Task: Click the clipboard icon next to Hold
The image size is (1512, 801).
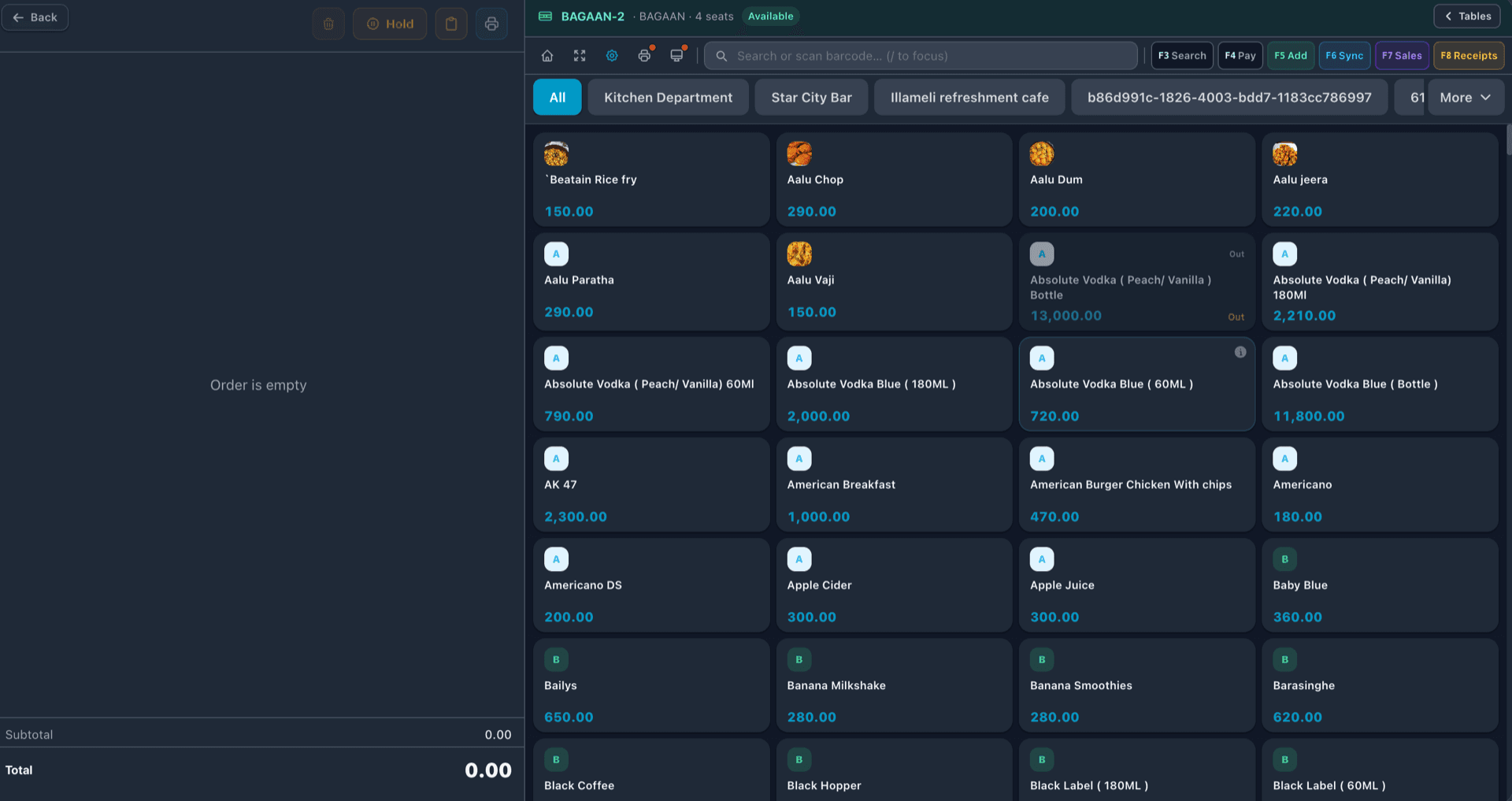Action: click(451, 24)
